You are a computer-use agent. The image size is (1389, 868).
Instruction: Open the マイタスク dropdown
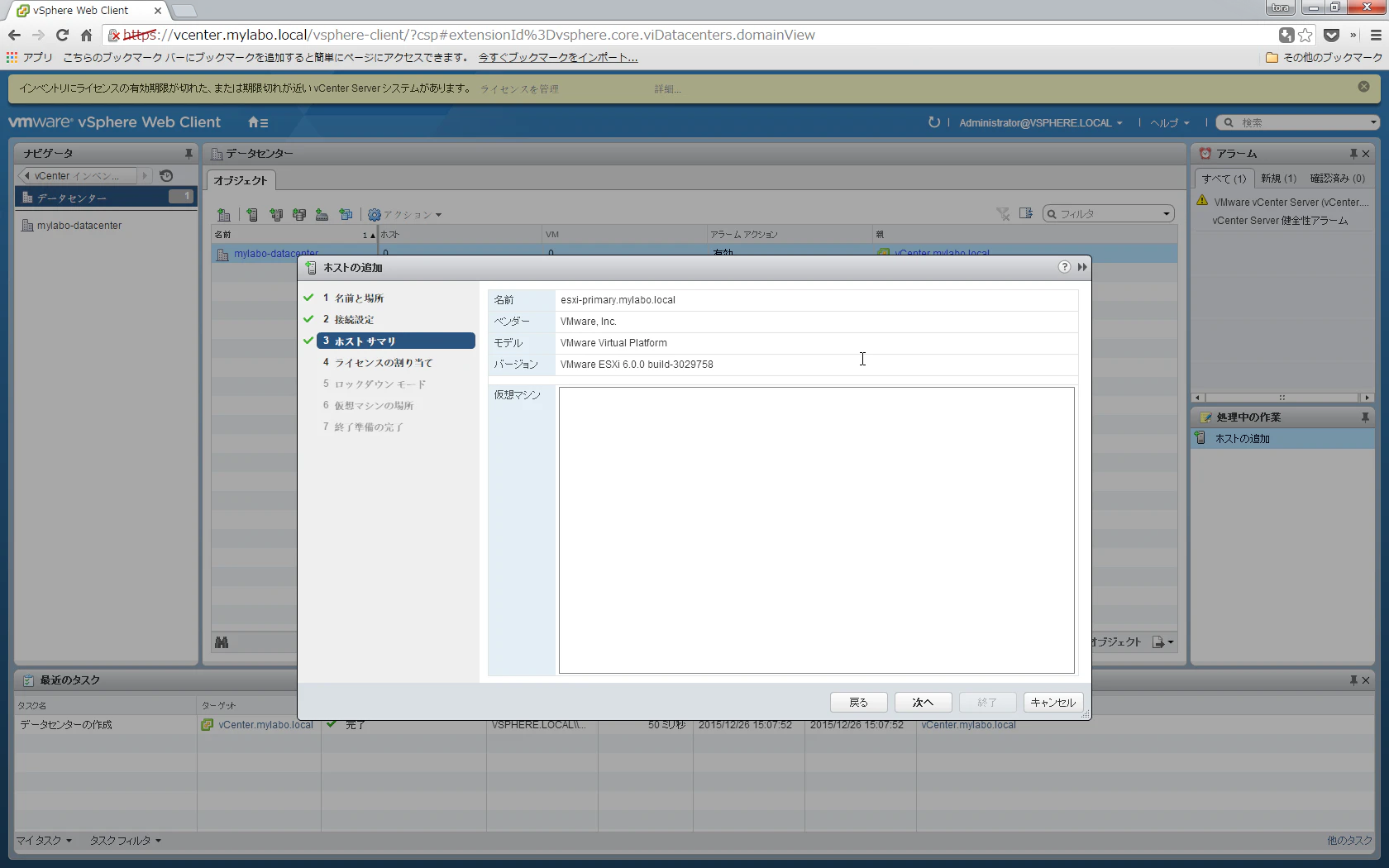pyautogui.click(x=45, y=841)
